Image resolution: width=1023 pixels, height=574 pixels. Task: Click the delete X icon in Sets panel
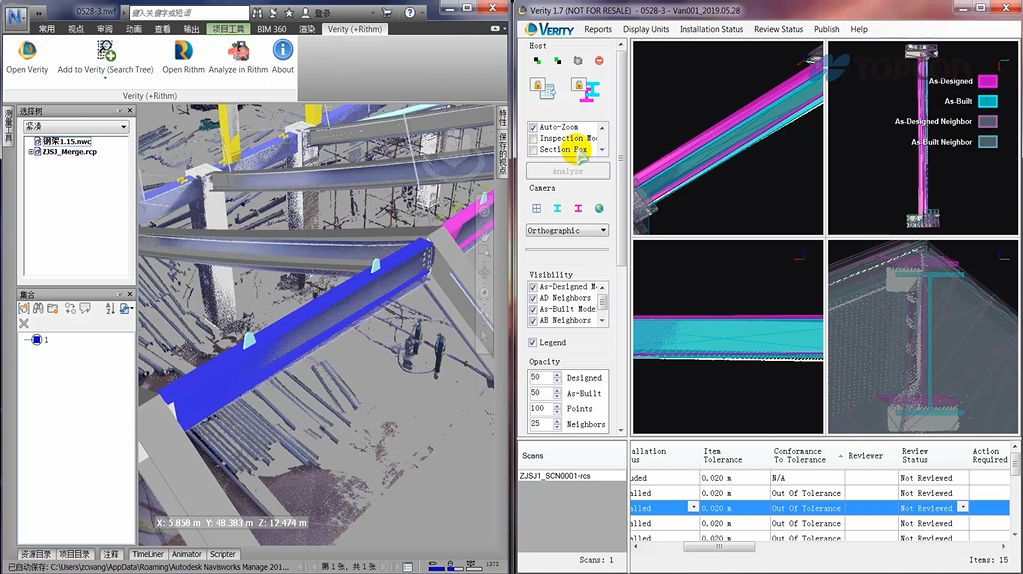coord(24,324)
